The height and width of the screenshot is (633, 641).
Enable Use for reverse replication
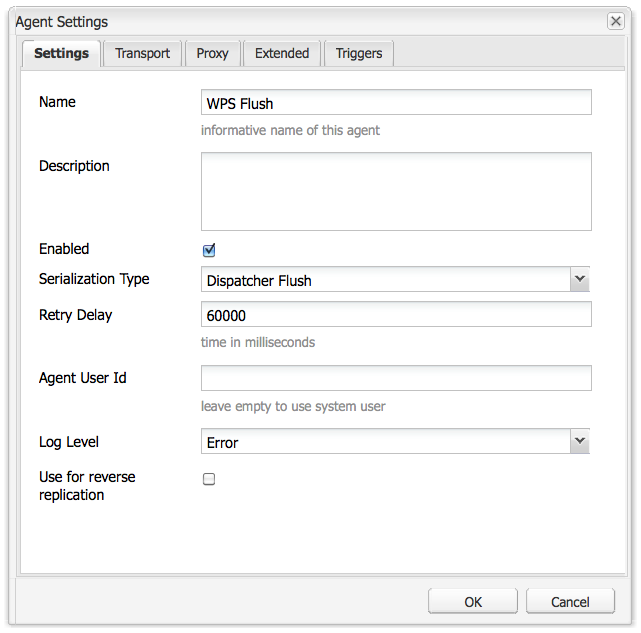pyautogui.click(x=209, y=479)
